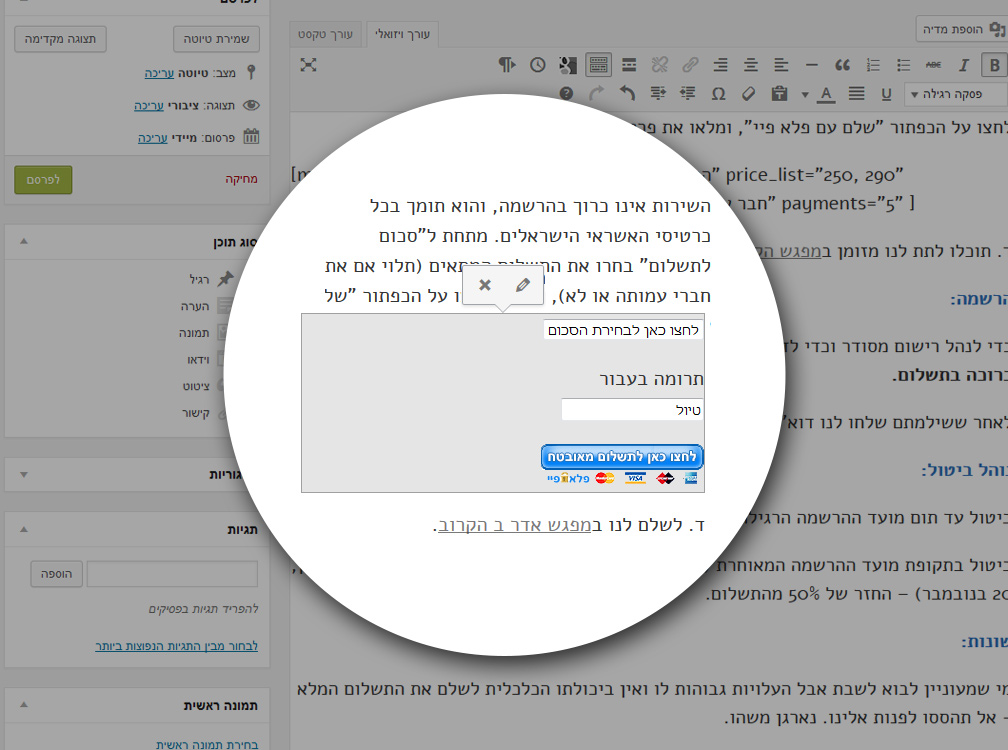The image size is (1008, 750).
Task: Switch to the 'עורך טקסט' text editor tab
Action: [x=325, y=34]
